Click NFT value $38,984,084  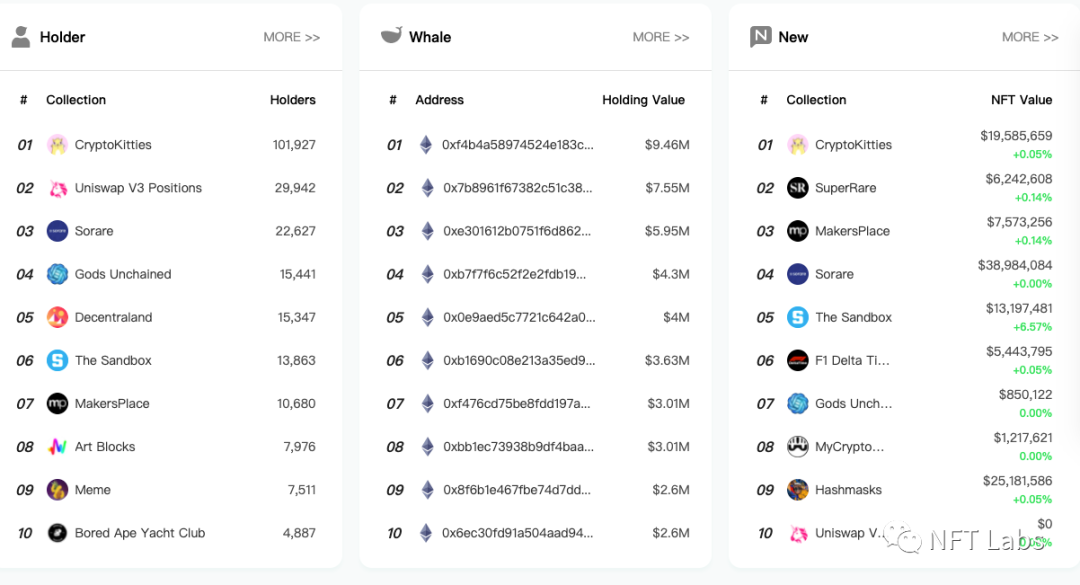(x=1015, y=265)
